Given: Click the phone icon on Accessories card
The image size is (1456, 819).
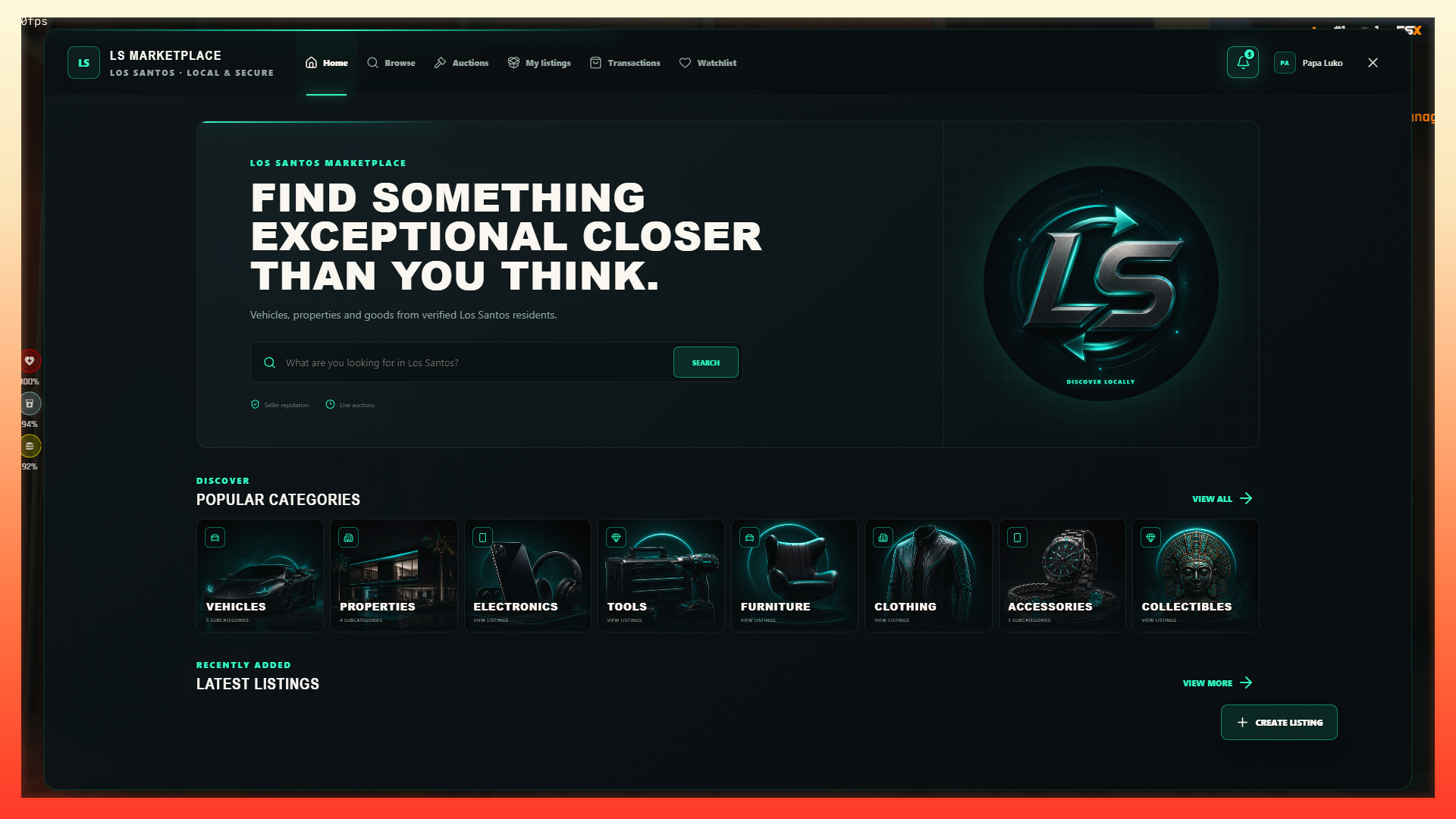Looking at the screenshot, I should pyautogui.click(x=1017, y=538).
